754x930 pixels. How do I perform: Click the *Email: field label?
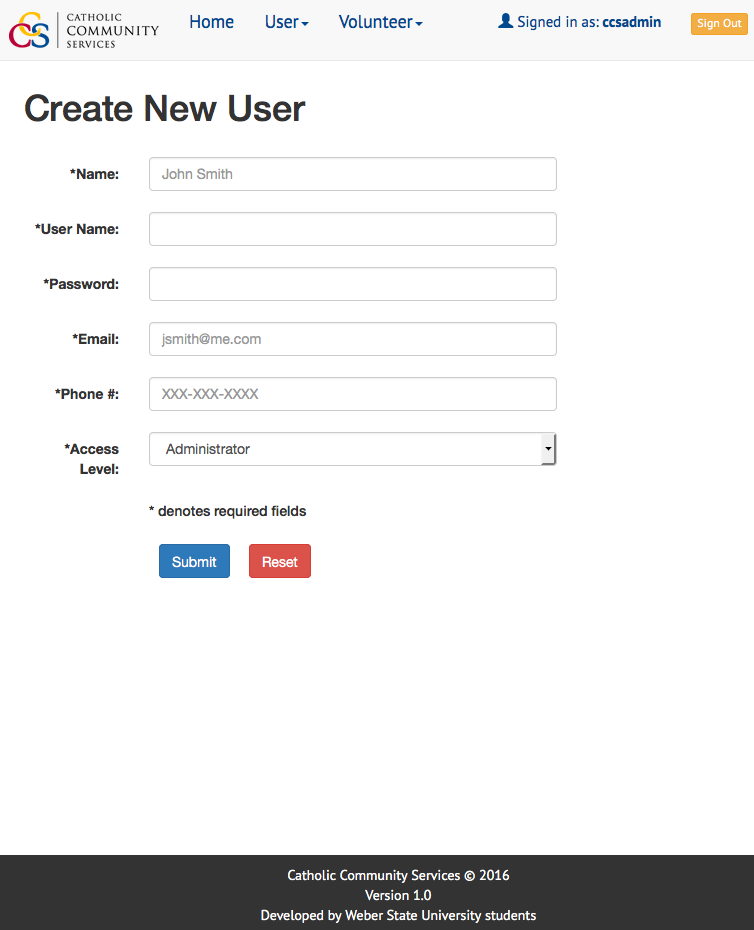click(96, 339)
